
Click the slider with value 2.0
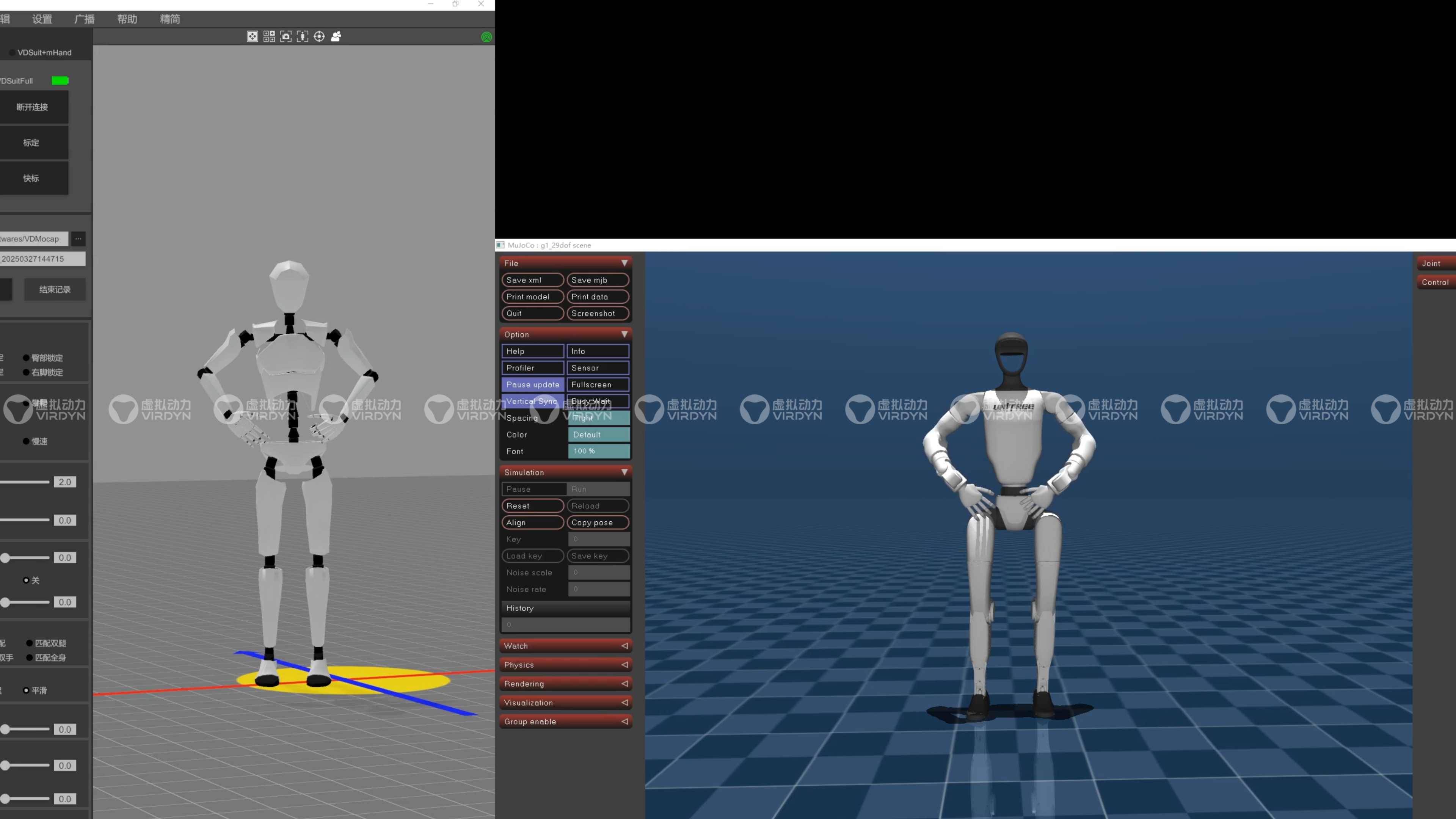(25, 482)
